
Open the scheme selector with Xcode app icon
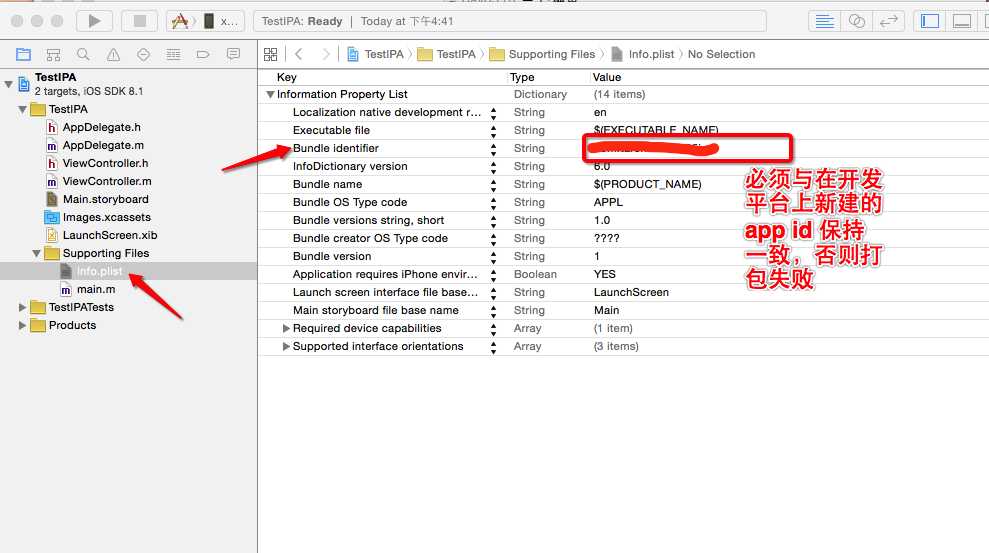(180, 21)
